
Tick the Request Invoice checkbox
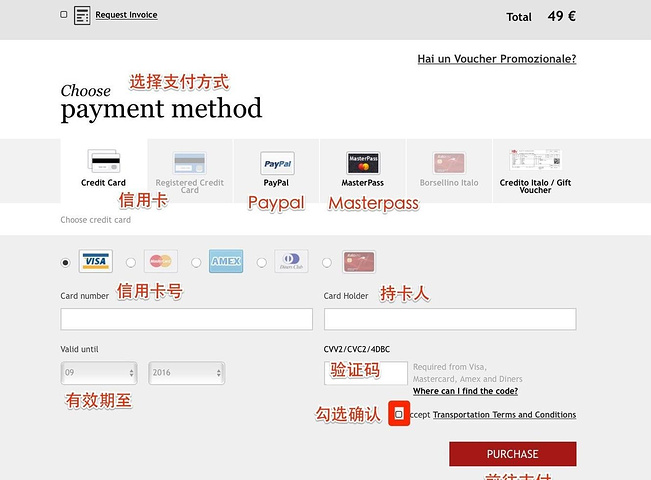click(x=64, y=15)
